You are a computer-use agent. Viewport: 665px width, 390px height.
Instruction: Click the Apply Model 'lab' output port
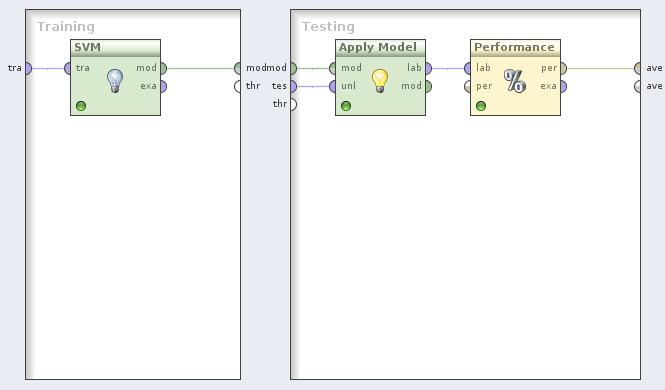pos(429,68)
